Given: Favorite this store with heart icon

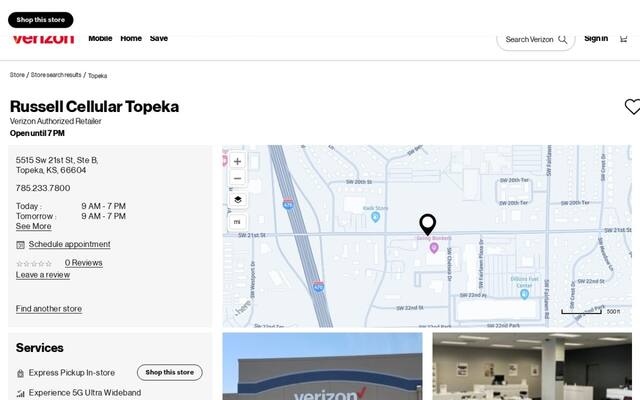Looking at the screenshot, I should (632, 107).
